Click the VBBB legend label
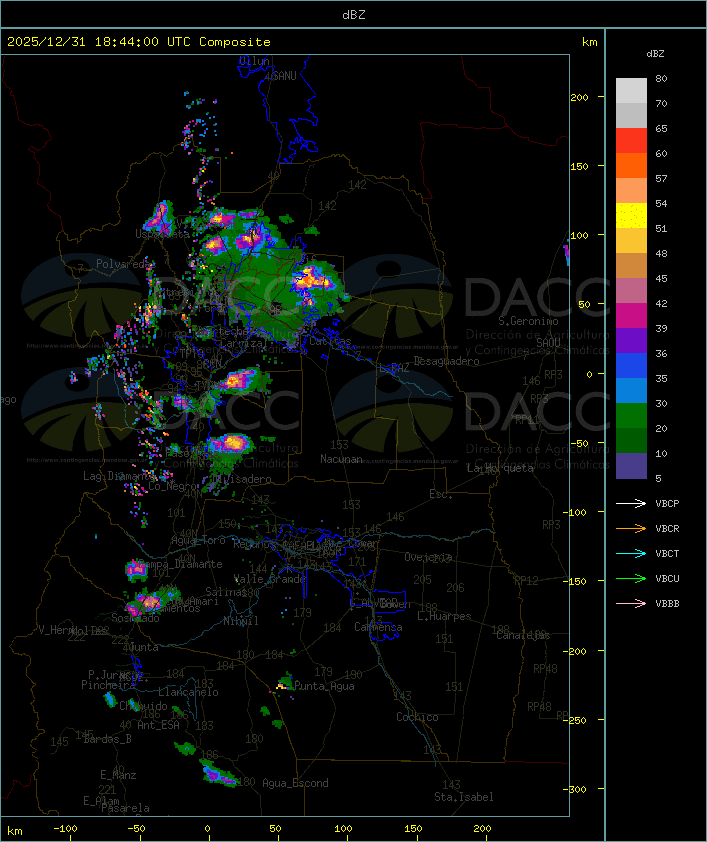This screenshot has width=707, height=842. click(667, 604)
